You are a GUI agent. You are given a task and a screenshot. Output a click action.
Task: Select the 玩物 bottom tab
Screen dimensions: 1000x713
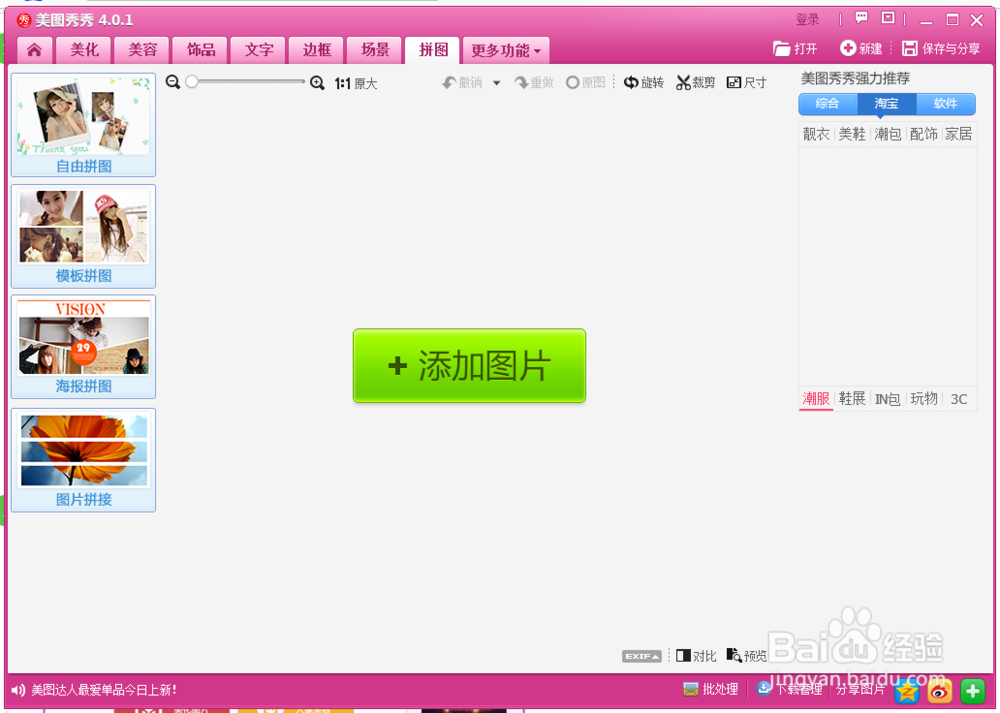coord(923,399)
